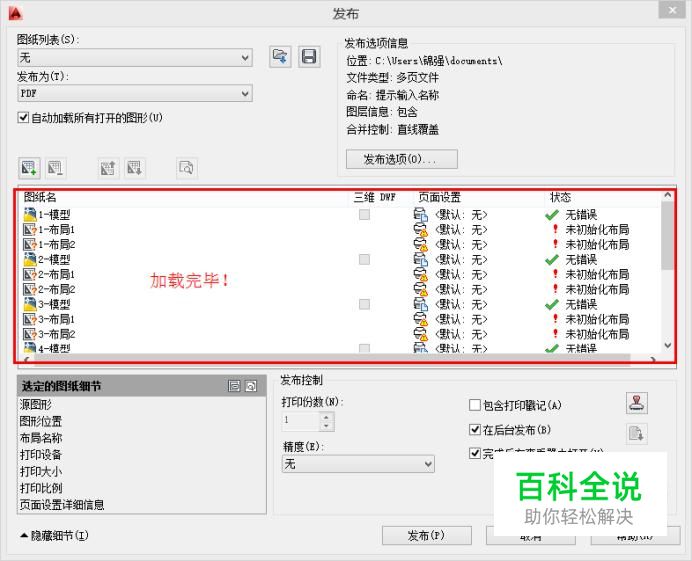
Task: Open the 图纸列表 dropdown
Action: point(135,57)
